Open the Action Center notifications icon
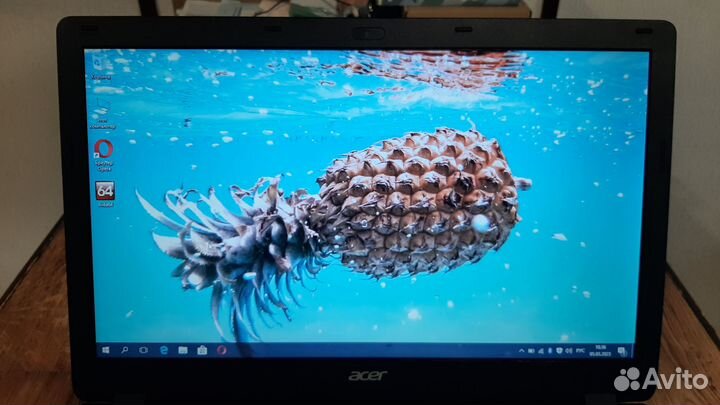The height and width of the screenshot is (405, 720). point(622,351)
